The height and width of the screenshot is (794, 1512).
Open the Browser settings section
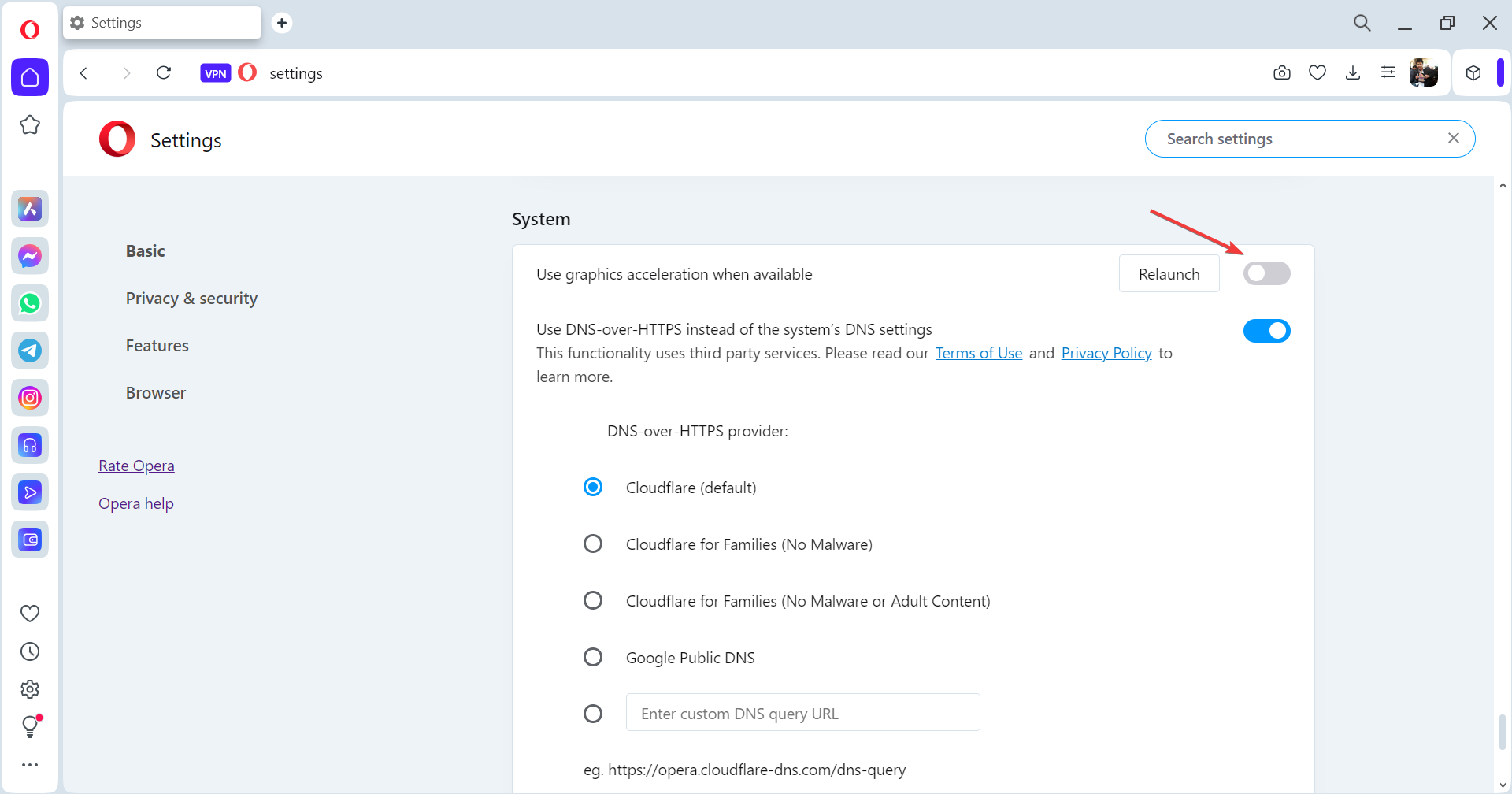pos(156,393)
